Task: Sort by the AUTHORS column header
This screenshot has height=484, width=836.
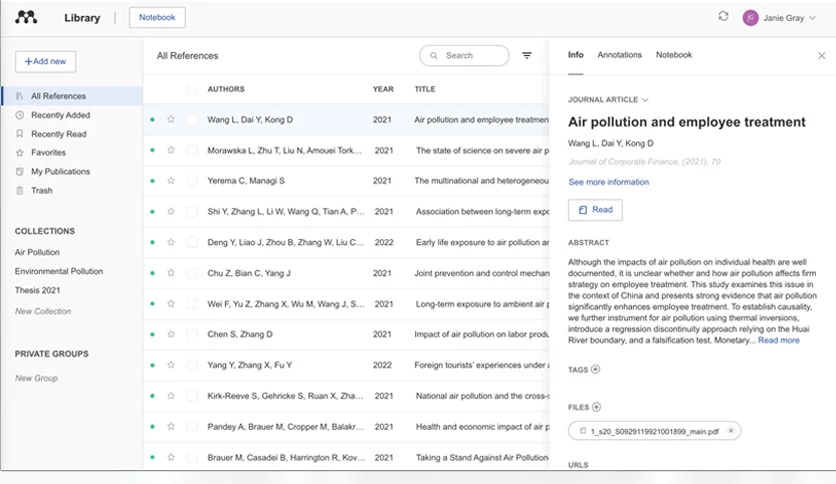Action: coord(226,89)
